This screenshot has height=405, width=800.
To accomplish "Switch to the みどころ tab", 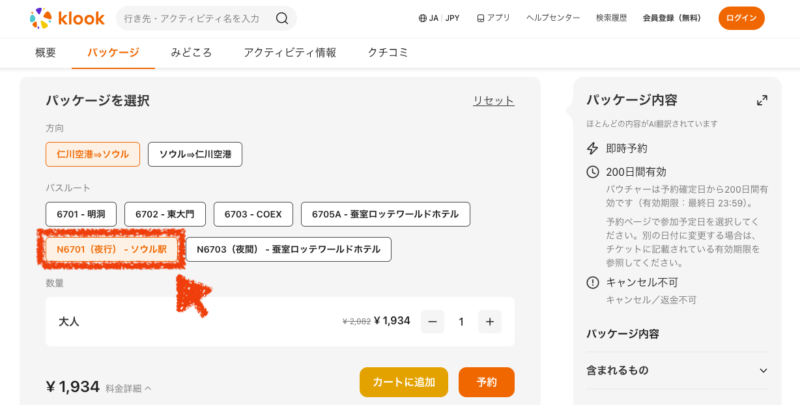I will point(191,53).
